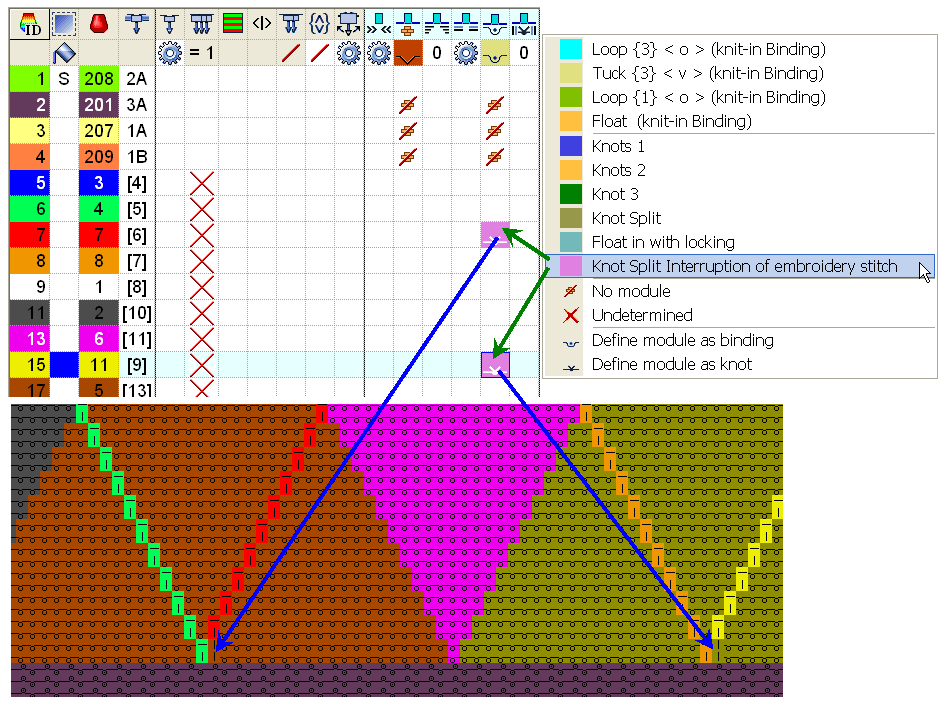
Task: Click the green 208 yarn color cell
Action: click(99, 79)
